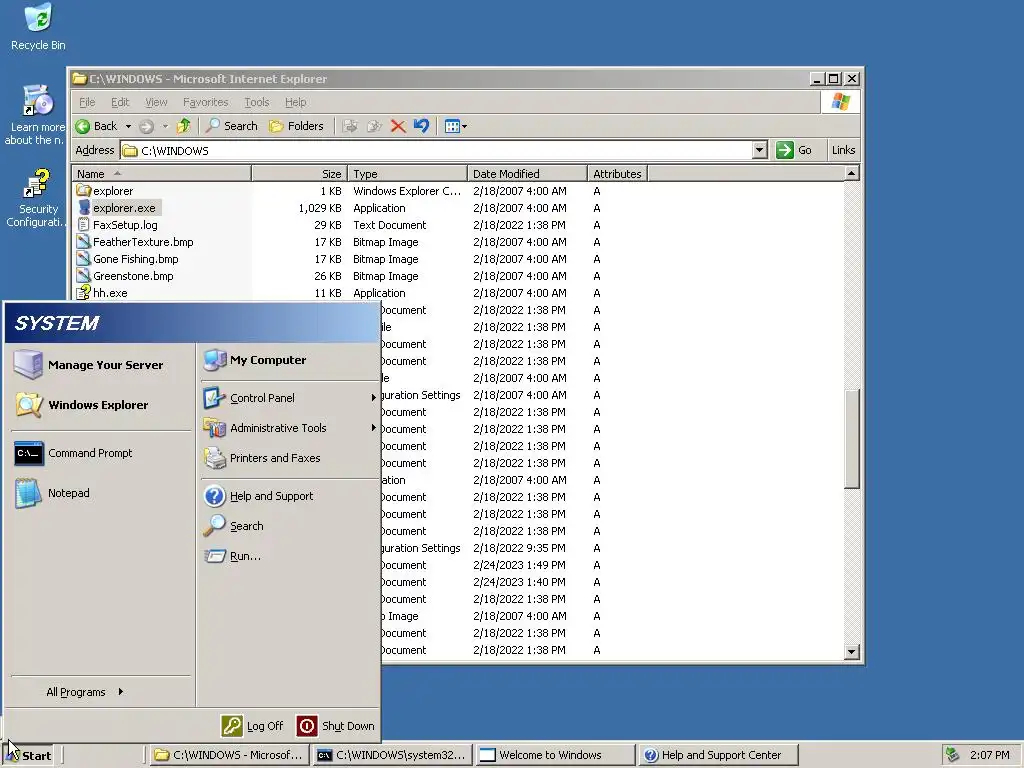
Task: Click the file list scroll down arrow
Action: point(852,651)
